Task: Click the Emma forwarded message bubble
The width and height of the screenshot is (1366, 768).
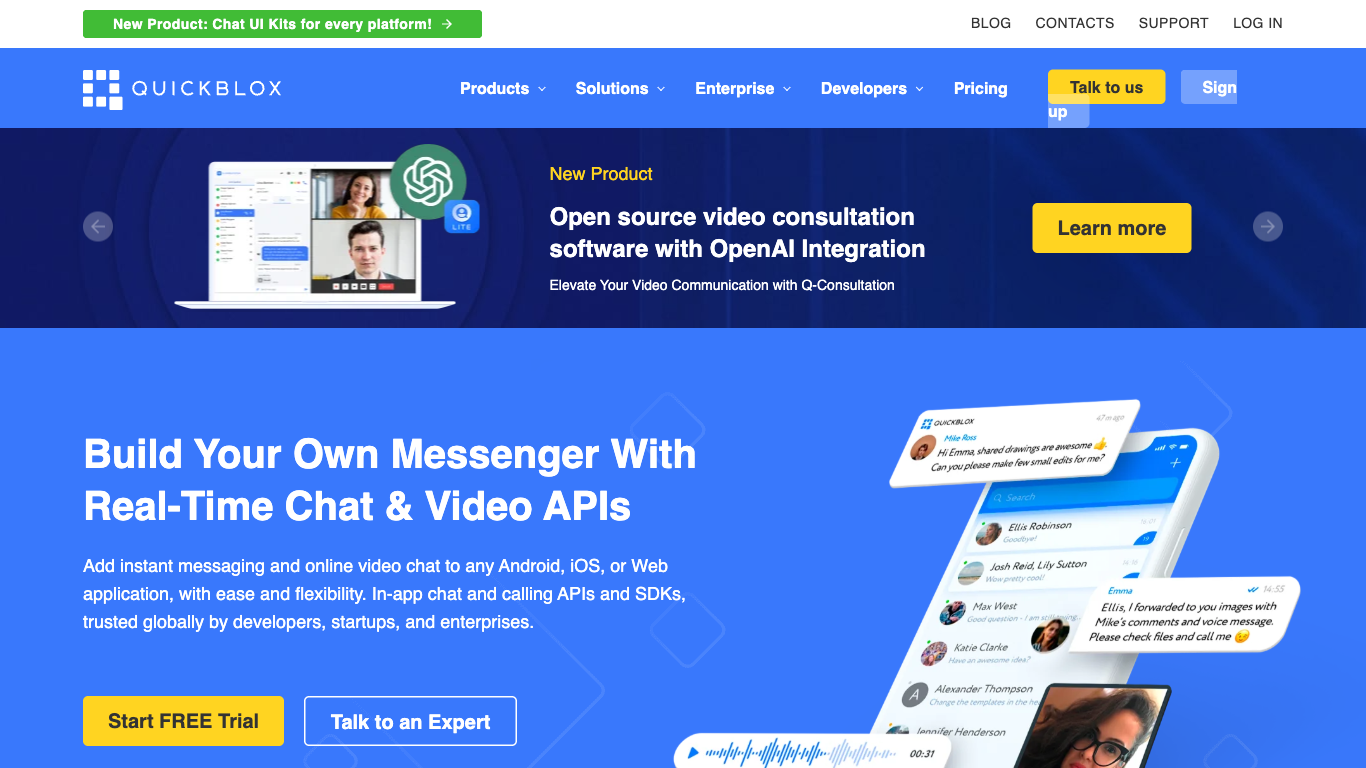Action: pyautogui.click(x=1185, y=613)
